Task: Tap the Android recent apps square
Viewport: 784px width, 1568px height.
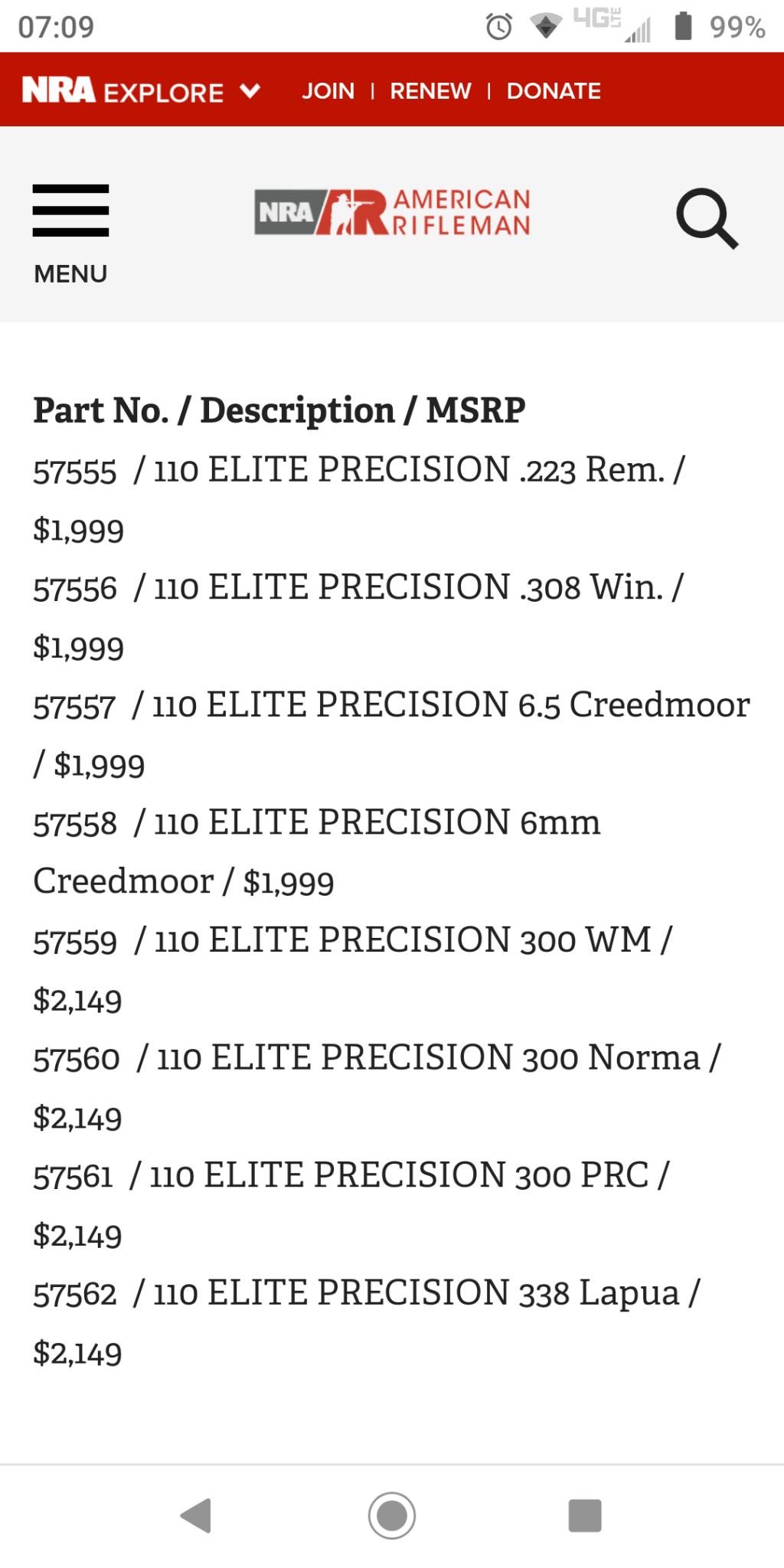Action: [x=585, y=1515]
